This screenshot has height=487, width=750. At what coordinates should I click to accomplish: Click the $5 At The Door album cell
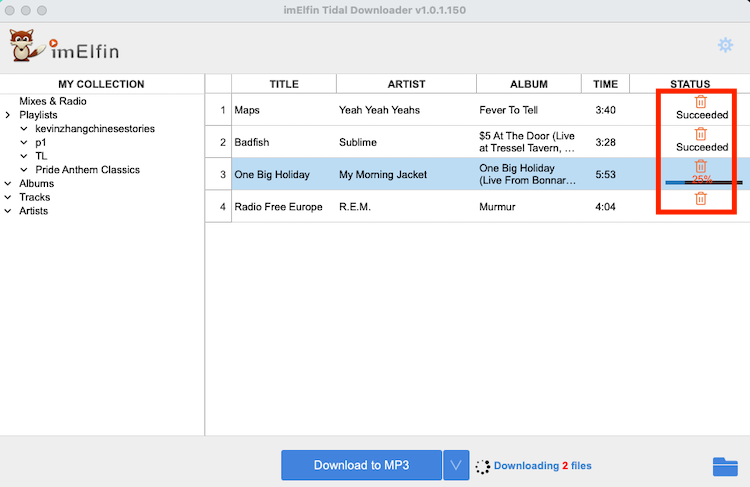(529, 142)
